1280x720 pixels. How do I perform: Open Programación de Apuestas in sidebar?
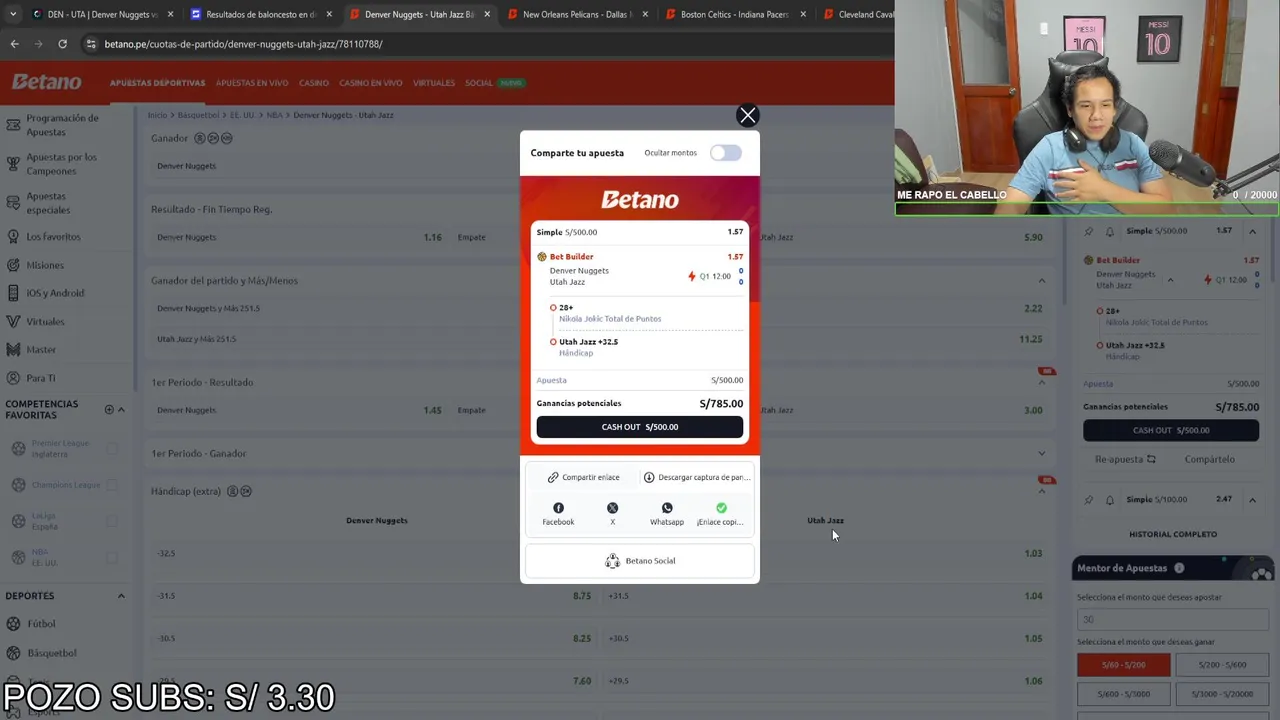62,125
